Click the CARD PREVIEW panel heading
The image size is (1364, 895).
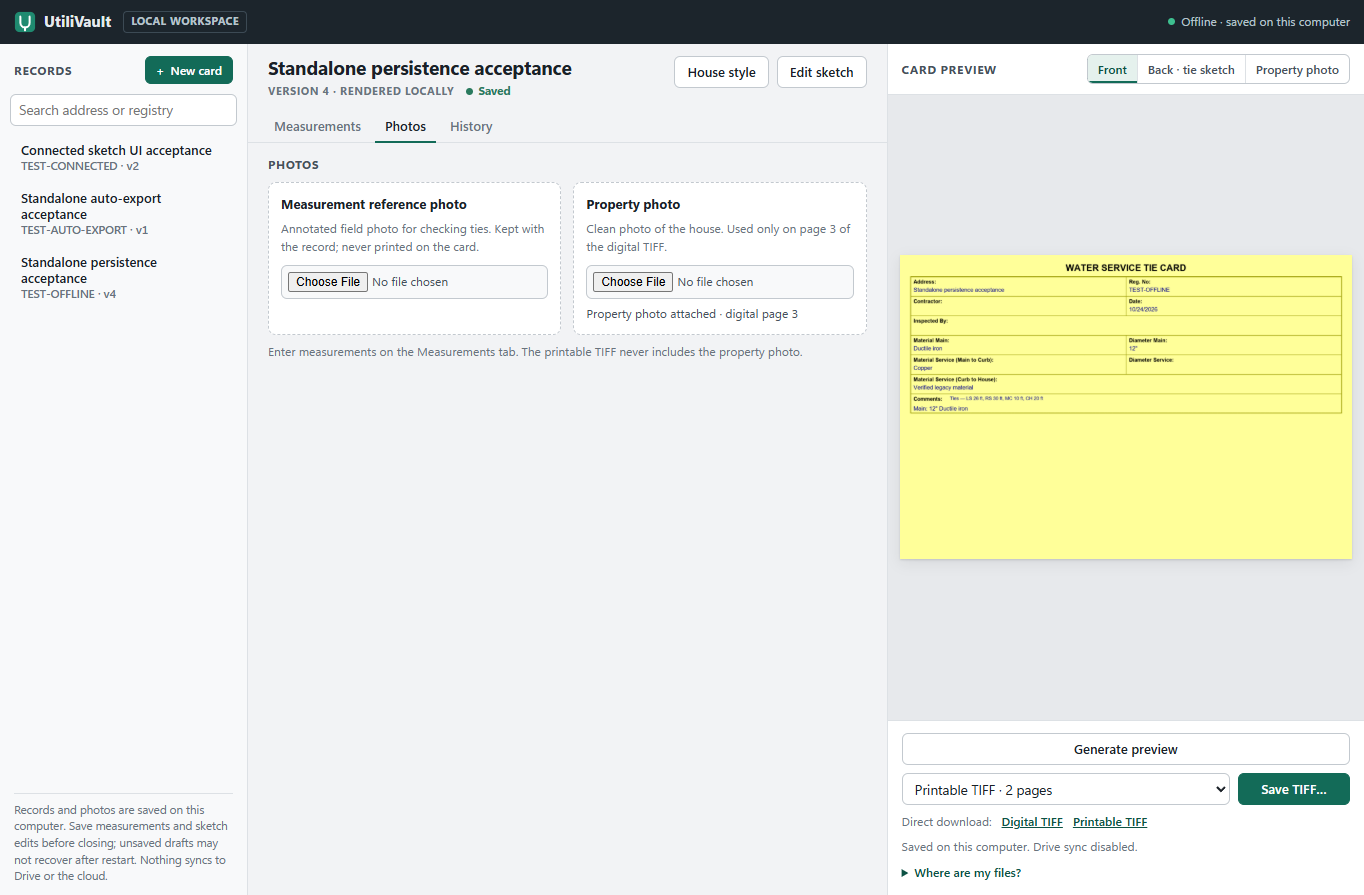pyautogui.click(x=949, y=70)
